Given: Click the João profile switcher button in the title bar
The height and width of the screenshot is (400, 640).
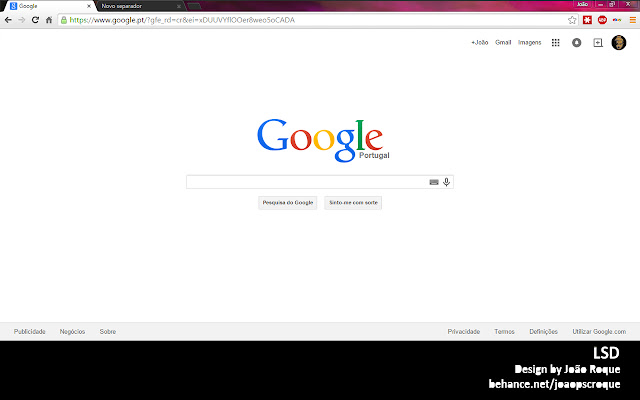Looking at the screenshot, I should coord(582,4).
